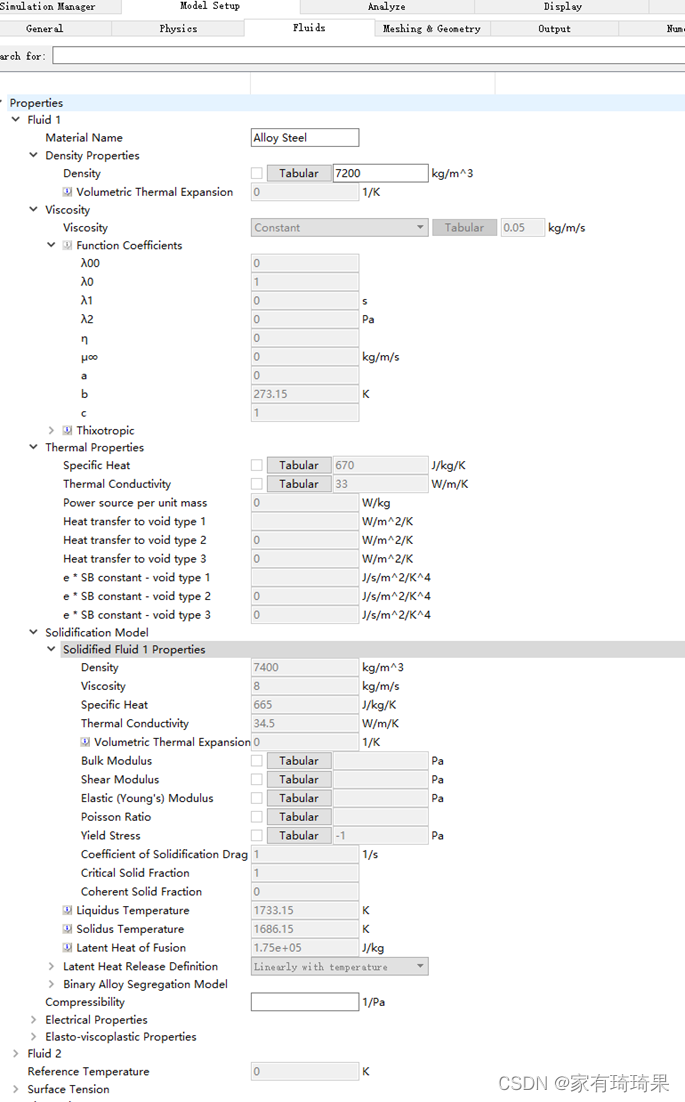Click Heat transfer to void type 1 field
Viewport: 685px width, 1102px height.
point(305,521)
